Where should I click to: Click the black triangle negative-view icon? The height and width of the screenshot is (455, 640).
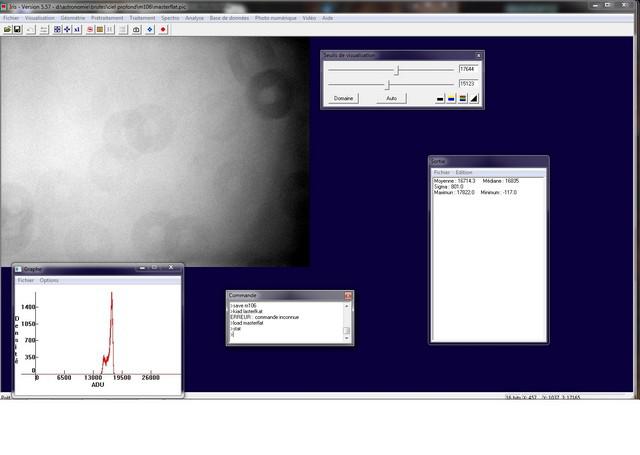(x=474, y=98)
